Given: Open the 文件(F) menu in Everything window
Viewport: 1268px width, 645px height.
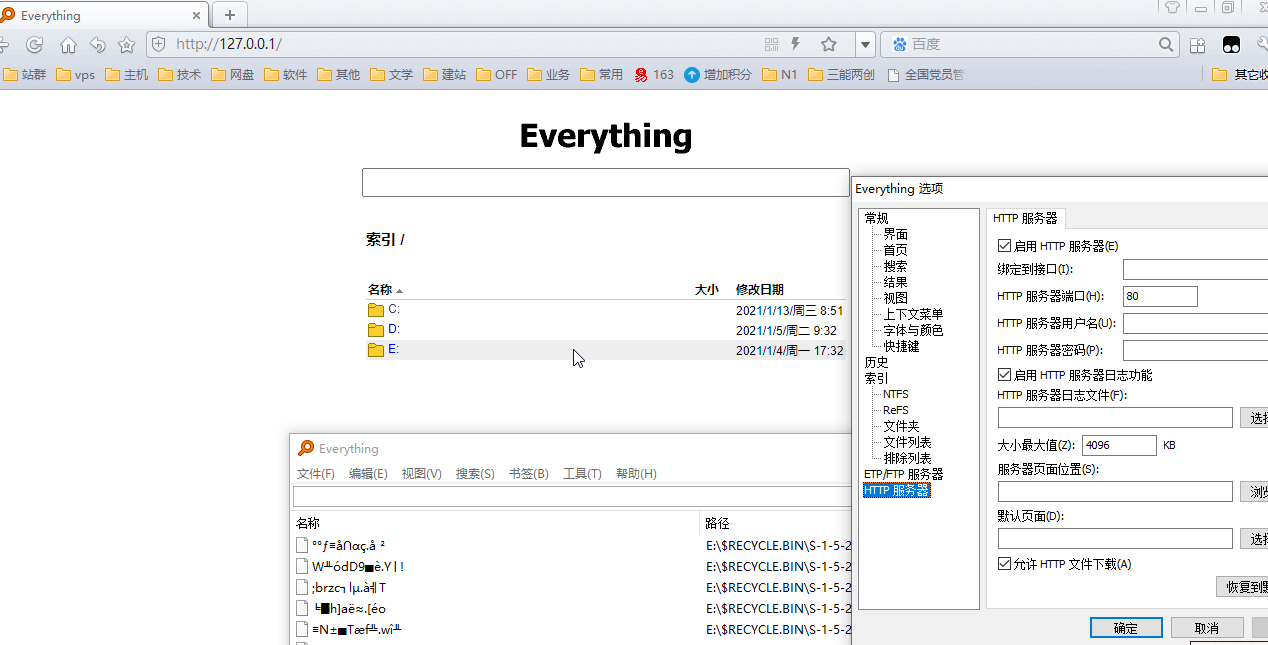Looking at the screenshot, I should [x=316, y=474].
